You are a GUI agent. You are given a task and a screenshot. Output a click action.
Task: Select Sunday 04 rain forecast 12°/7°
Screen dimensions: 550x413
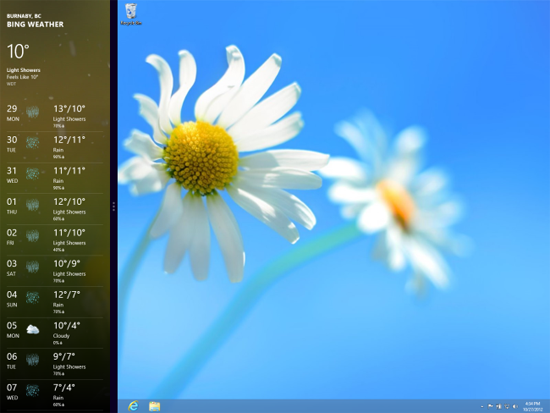click(x=54, y=302)
